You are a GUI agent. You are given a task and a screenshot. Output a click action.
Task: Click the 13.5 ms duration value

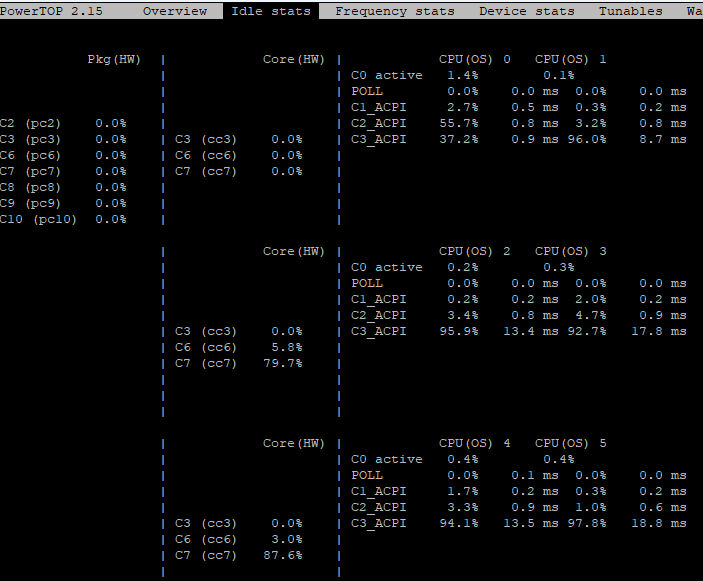click(x=531, y=523)
